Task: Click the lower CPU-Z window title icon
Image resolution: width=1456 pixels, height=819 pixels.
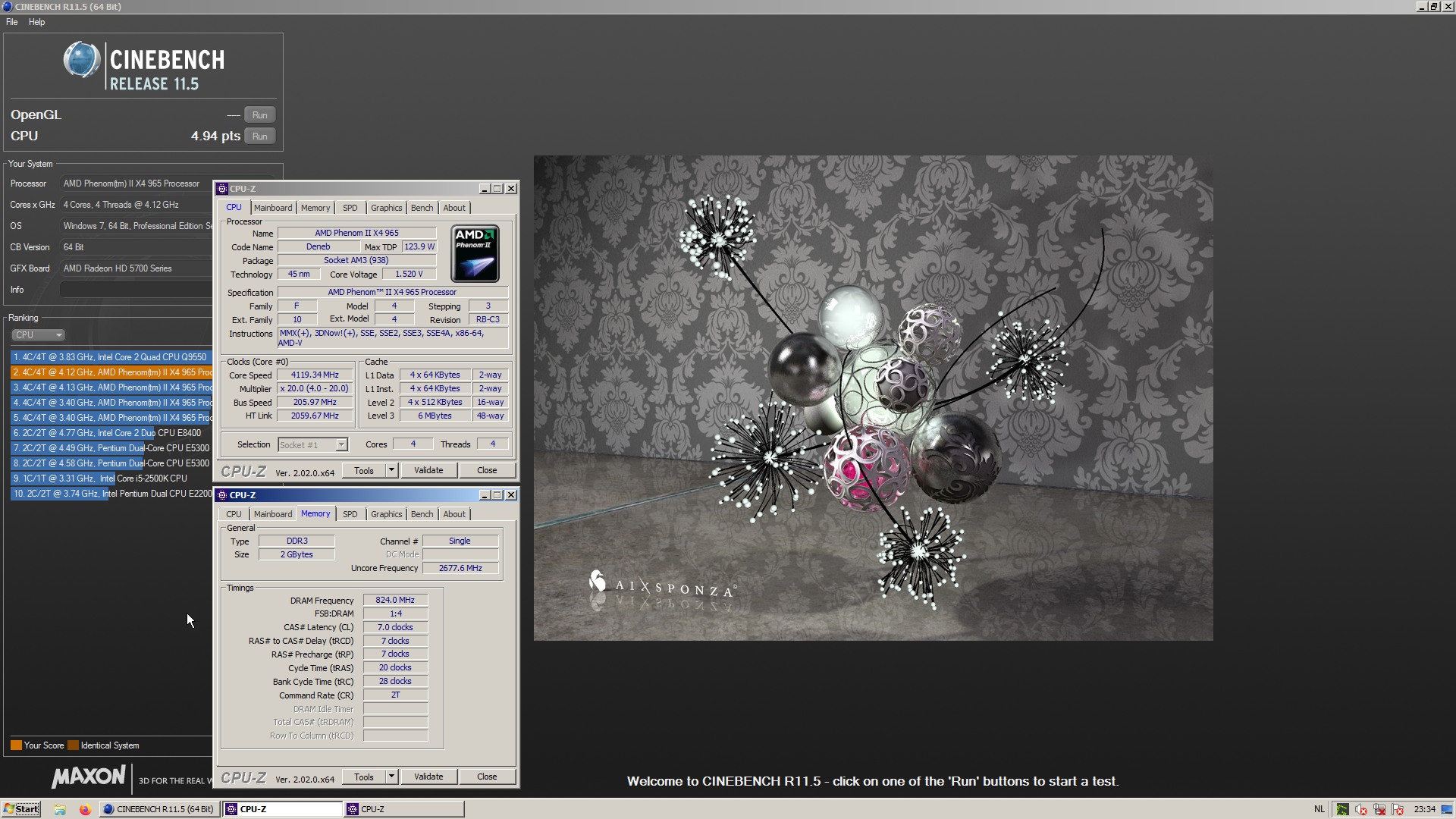Action: pyautogui.click(x=222, y=495)
